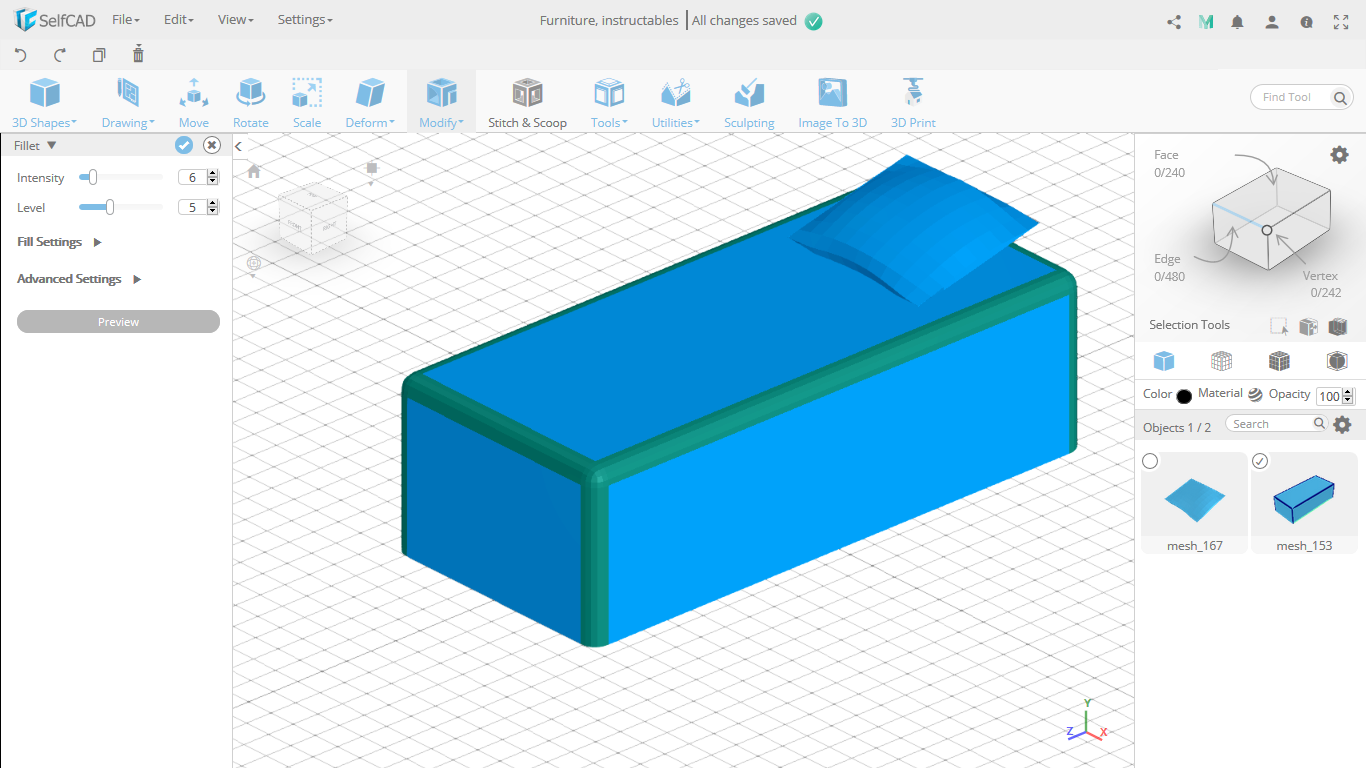
Task: Click the camera target icon in the viewport
Action: [x=254, y=263]
